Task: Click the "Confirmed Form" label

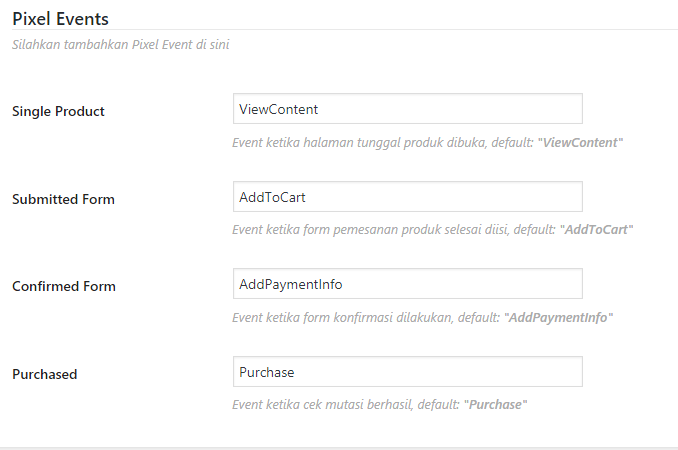Action: (64, 286)
